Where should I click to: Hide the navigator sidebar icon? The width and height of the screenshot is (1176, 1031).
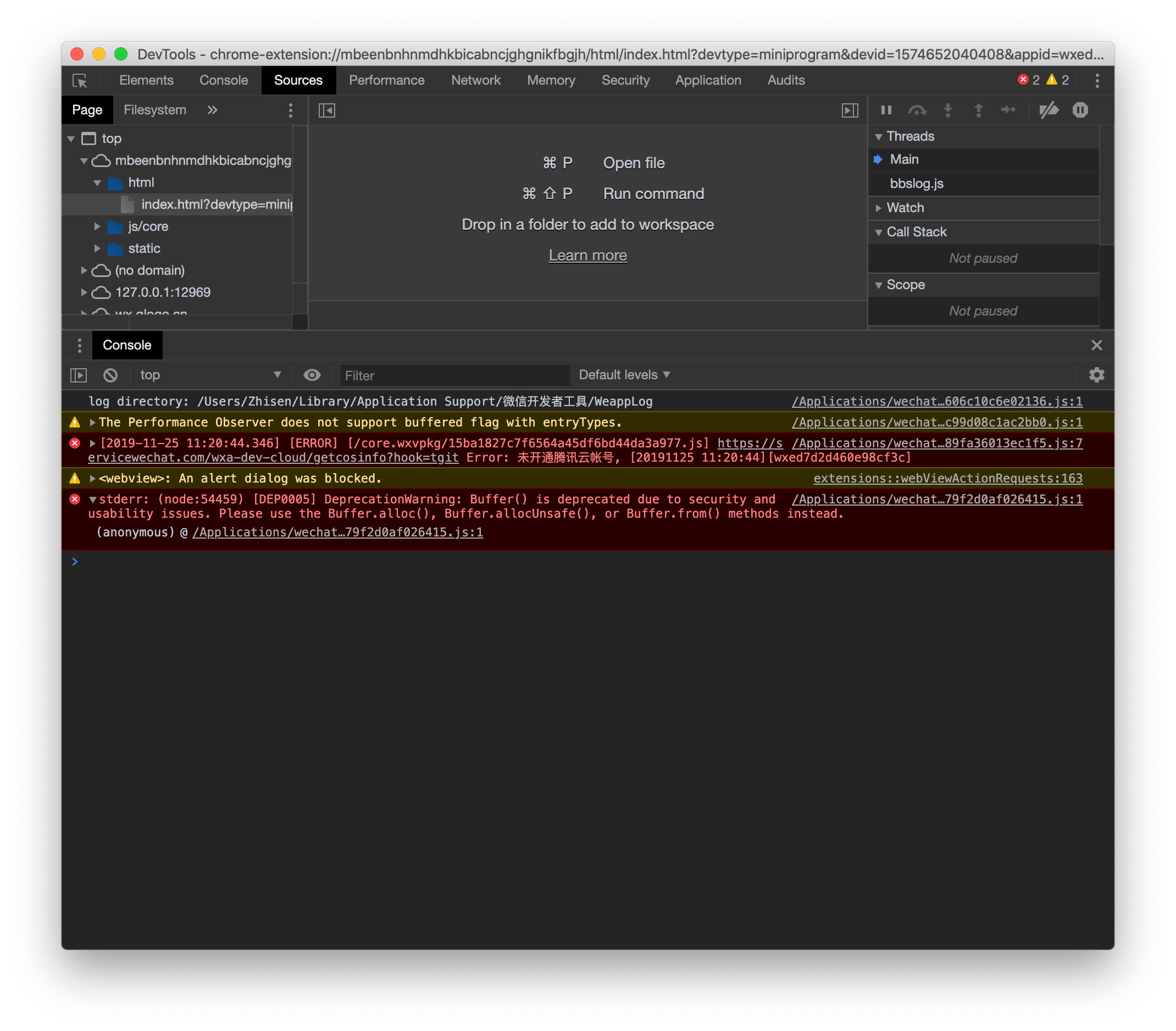[327, 110]
